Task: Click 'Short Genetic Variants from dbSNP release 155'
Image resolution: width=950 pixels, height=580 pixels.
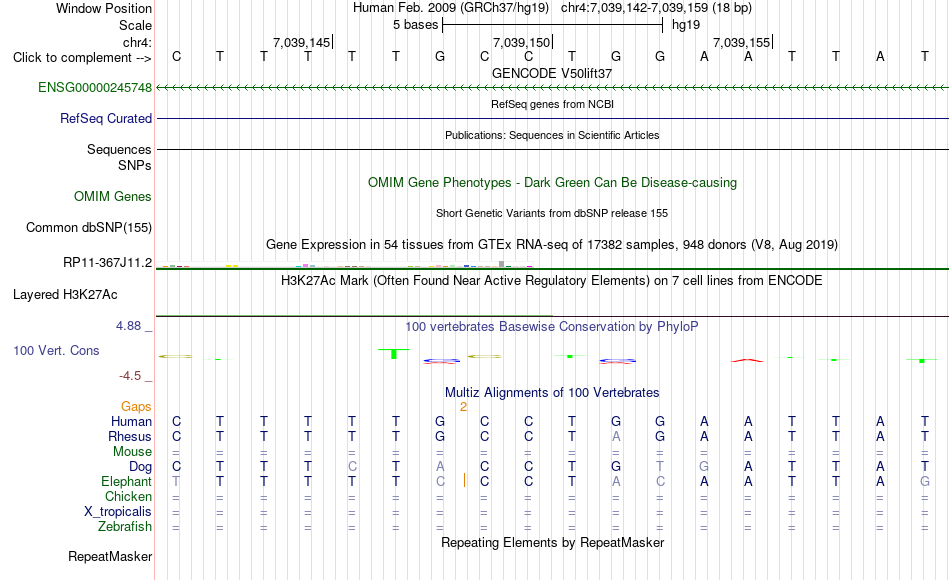Action: 552,213
